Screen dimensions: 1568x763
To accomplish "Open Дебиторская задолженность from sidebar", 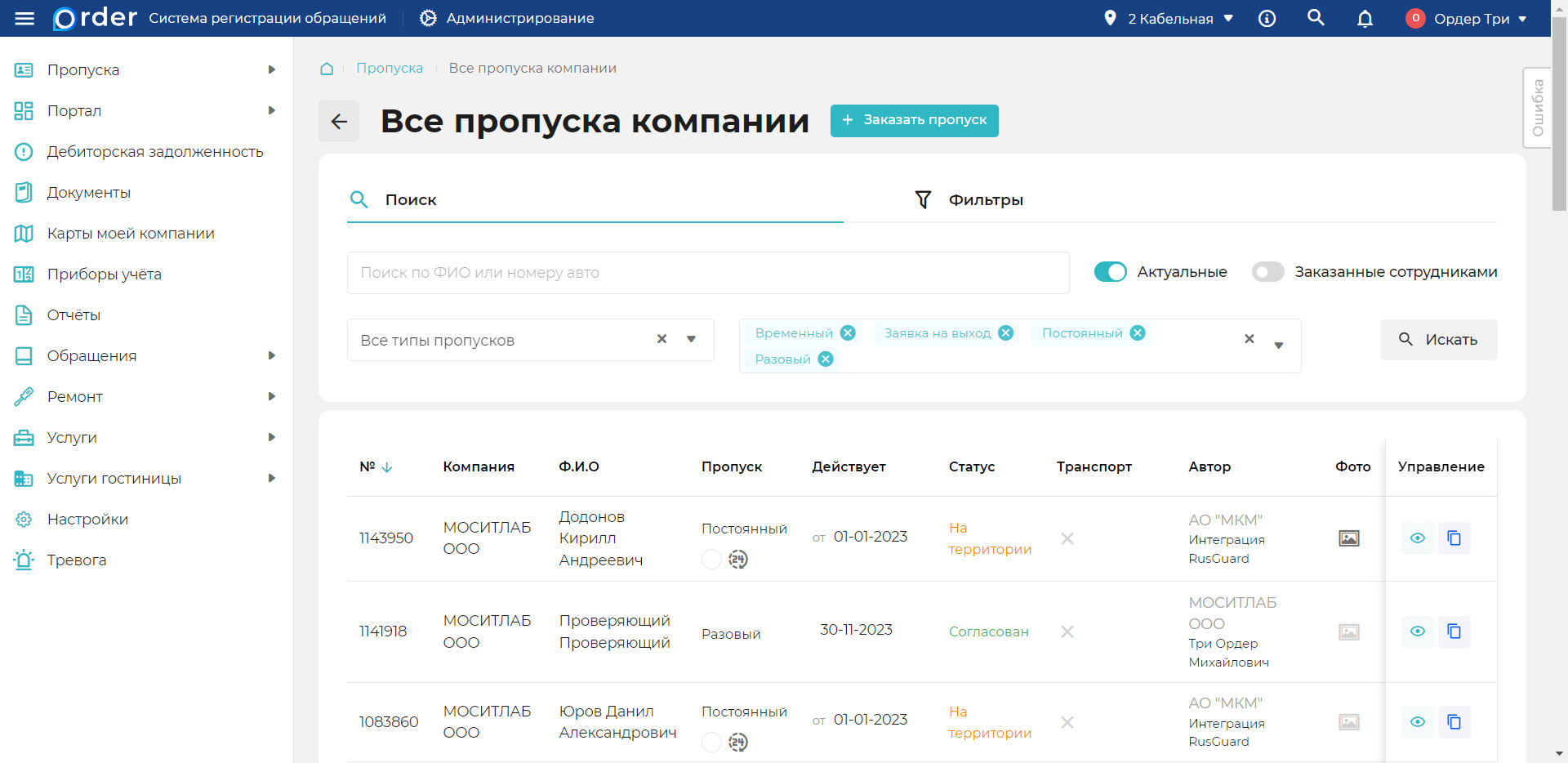I will click(155, 151).
